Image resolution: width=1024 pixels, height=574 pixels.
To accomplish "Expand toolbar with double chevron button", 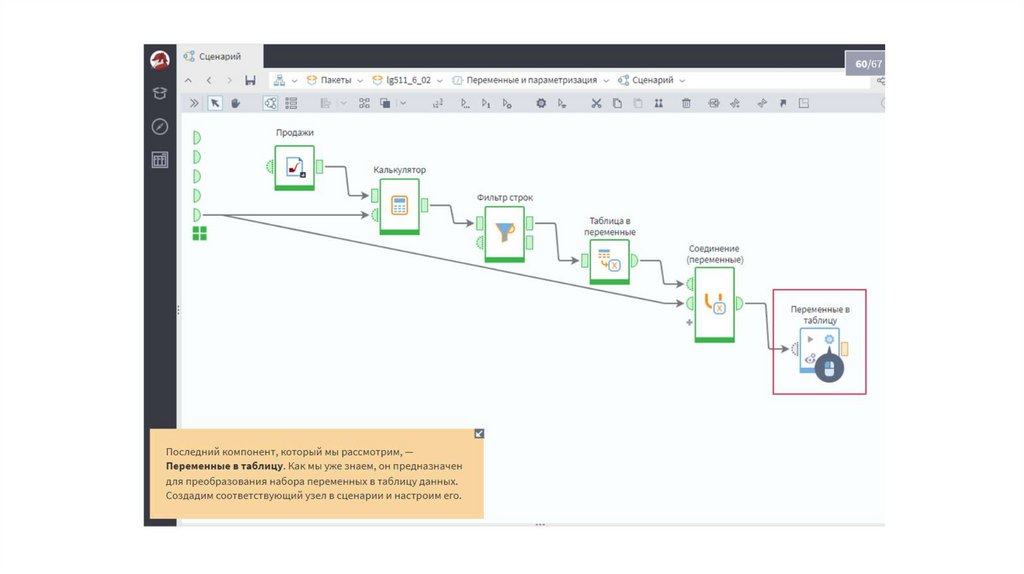I will [192, 103].
